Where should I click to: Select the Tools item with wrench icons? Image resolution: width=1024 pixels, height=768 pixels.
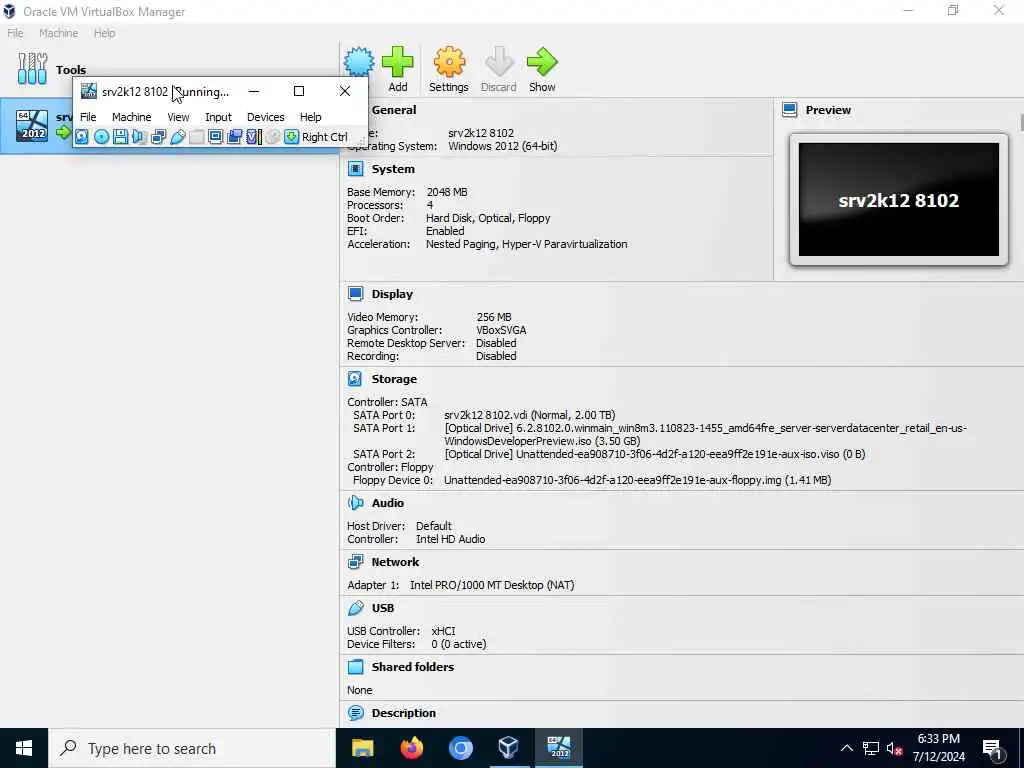52,69
